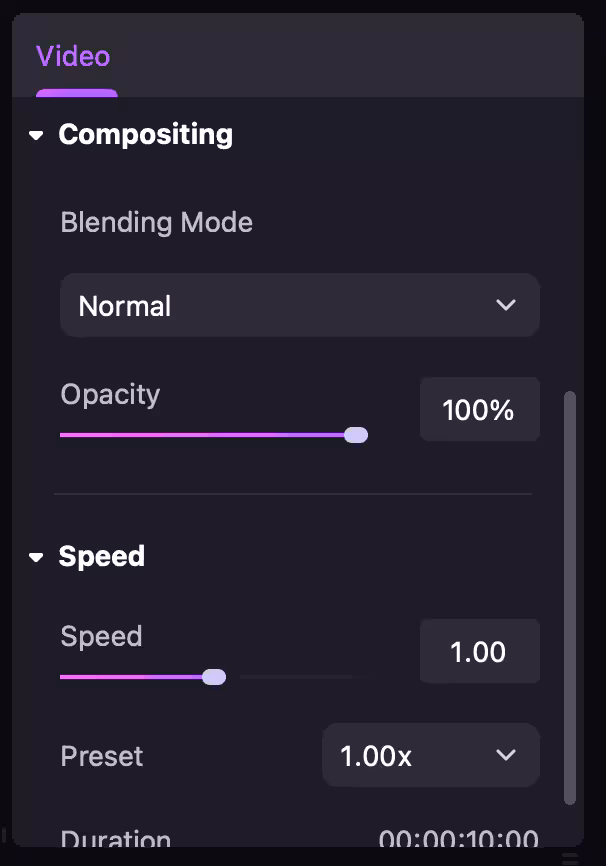Click the Speed slider handle
Screen dimensions: 606x866
click(214, 677)
